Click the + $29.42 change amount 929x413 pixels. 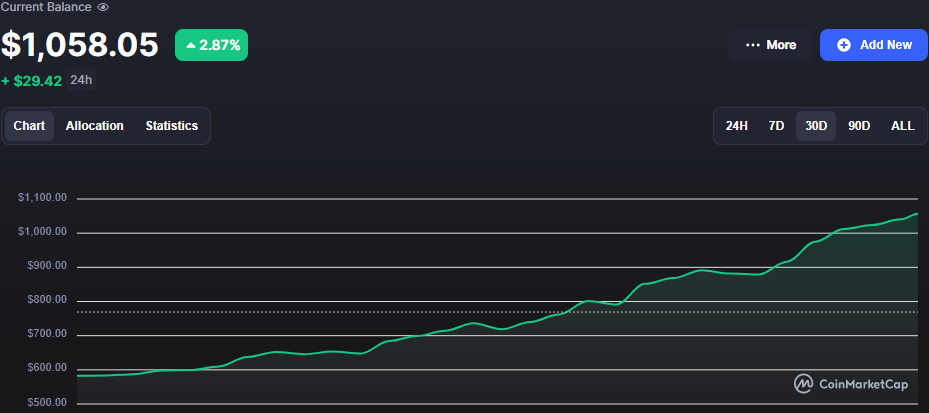pos(31,80)
